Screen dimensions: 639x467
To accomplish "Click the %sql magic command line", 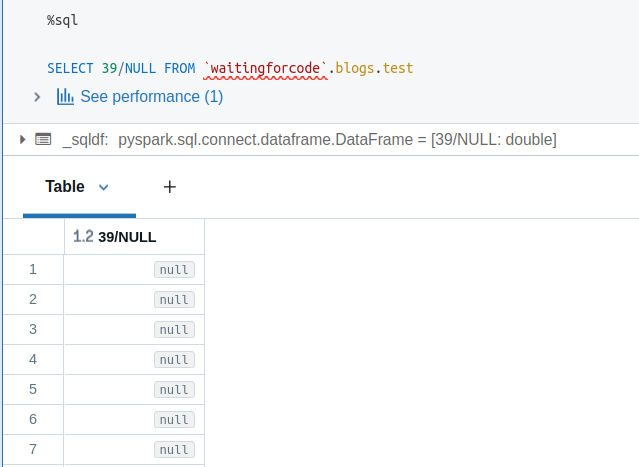I will point(62,20).
